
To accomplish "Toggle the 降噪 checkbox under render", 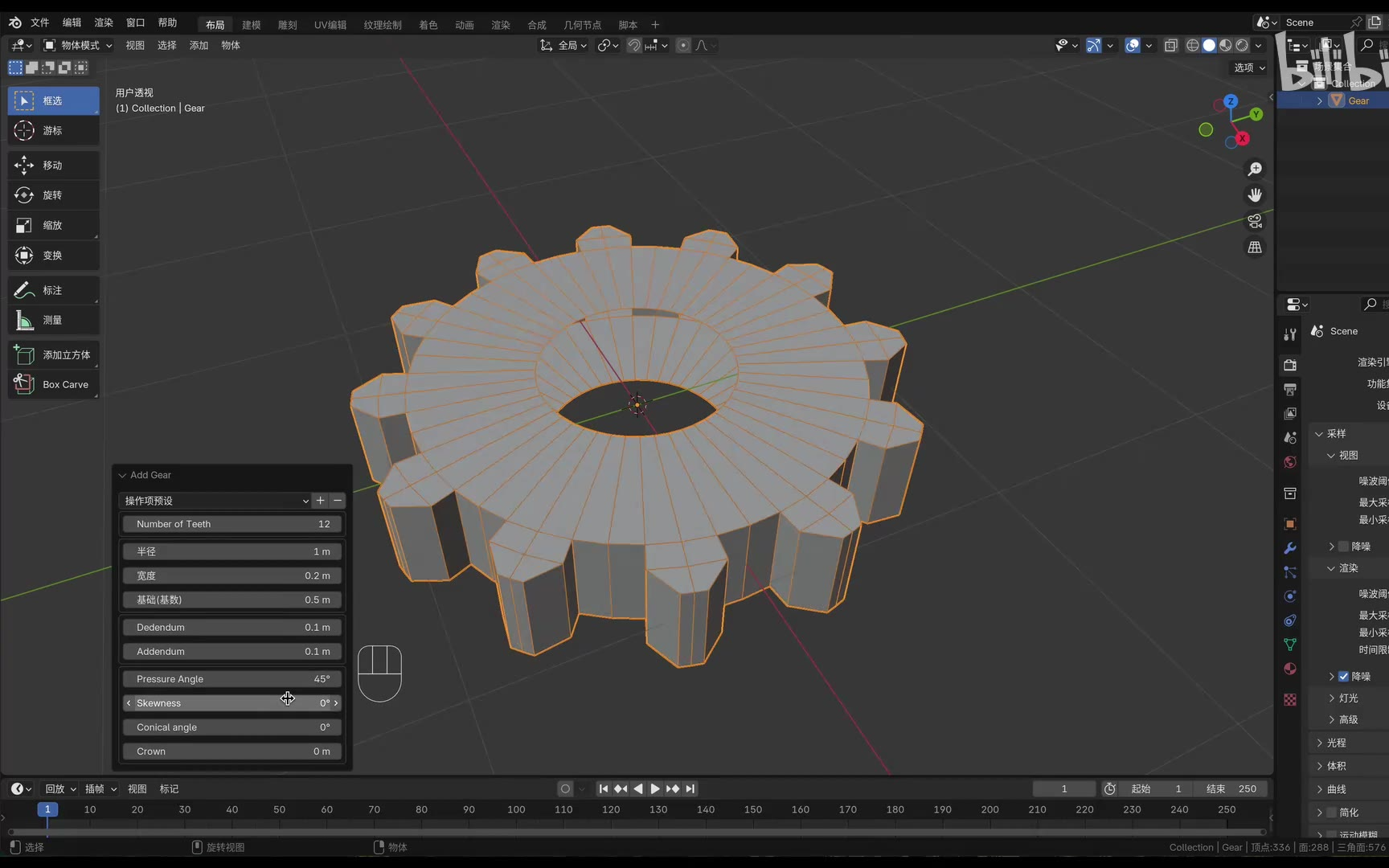I will click(x=1343, y=676).
